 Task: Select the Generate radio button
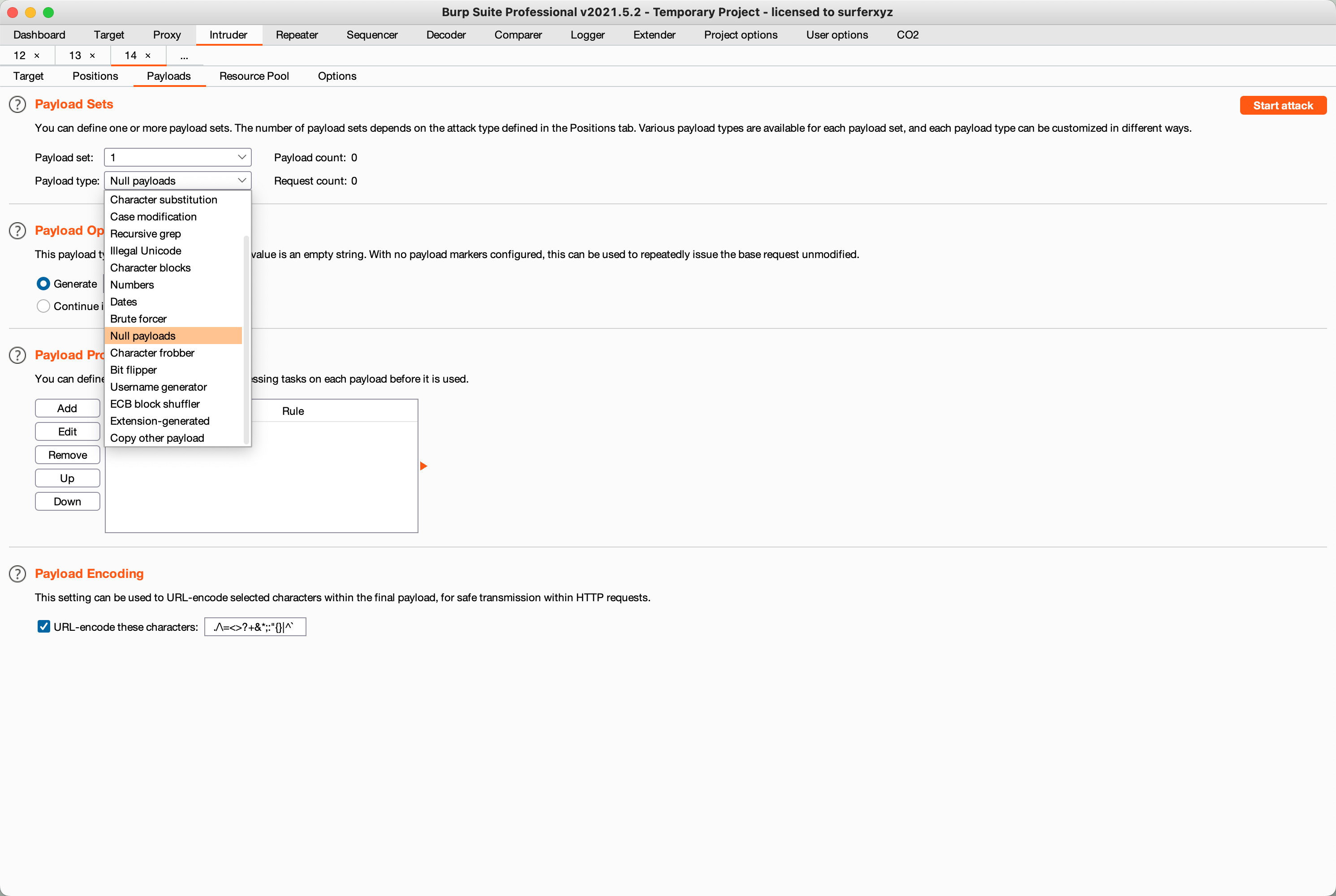43,284
